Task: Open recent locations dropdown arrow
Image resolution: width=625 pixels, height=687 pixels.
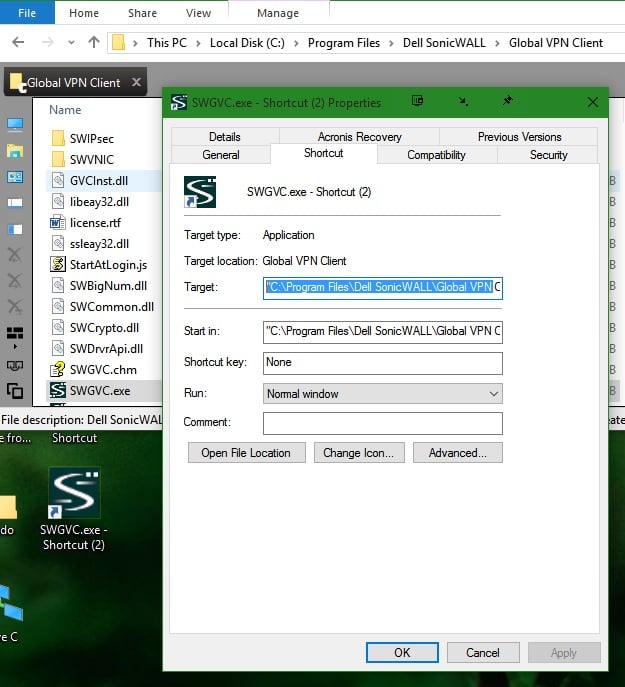Action: 71,43
